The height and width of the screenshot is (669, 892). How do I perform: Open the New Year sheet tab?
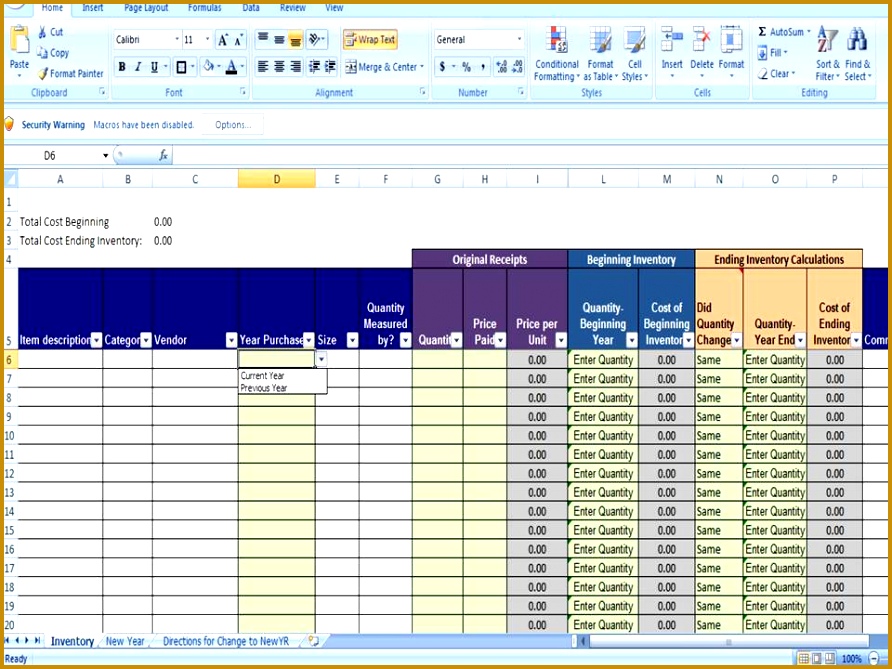click(124, 641)
